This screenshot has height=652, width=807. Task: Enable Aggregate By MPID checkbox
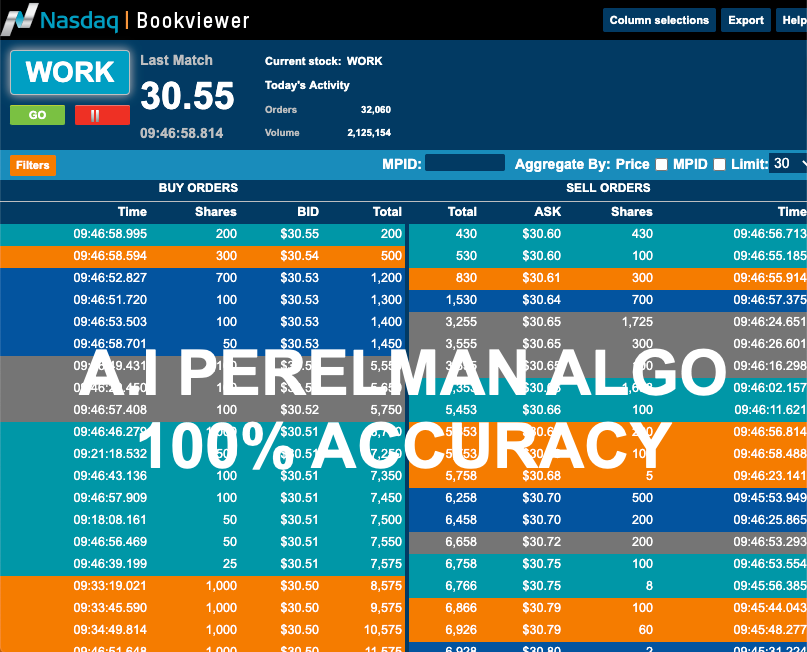(720, 165)
